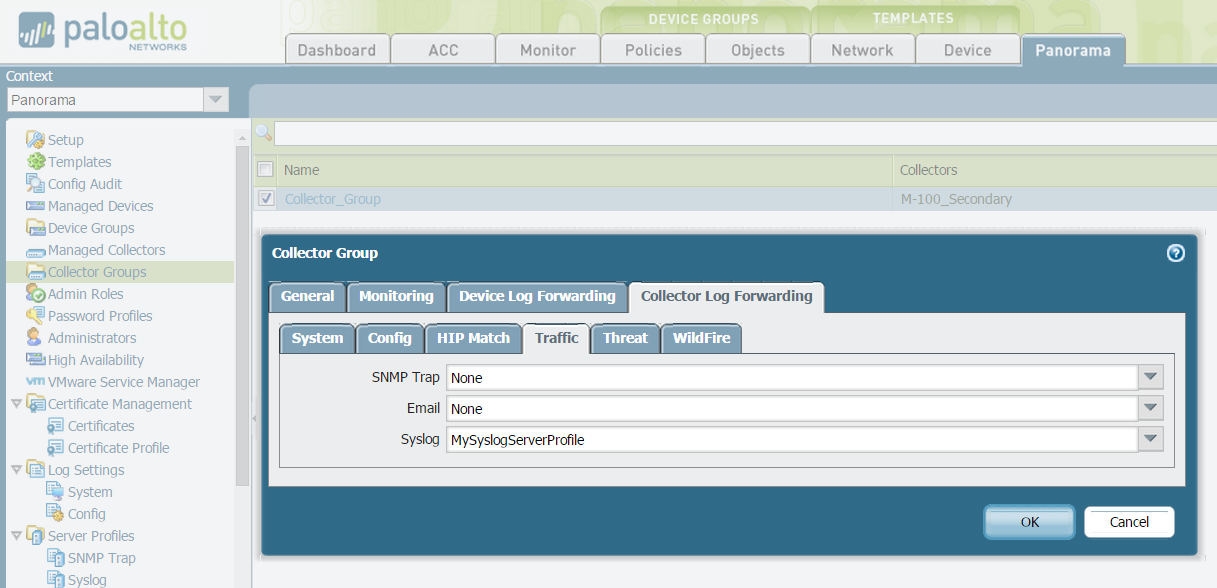Click the Administrators person icon

(35, 338)
